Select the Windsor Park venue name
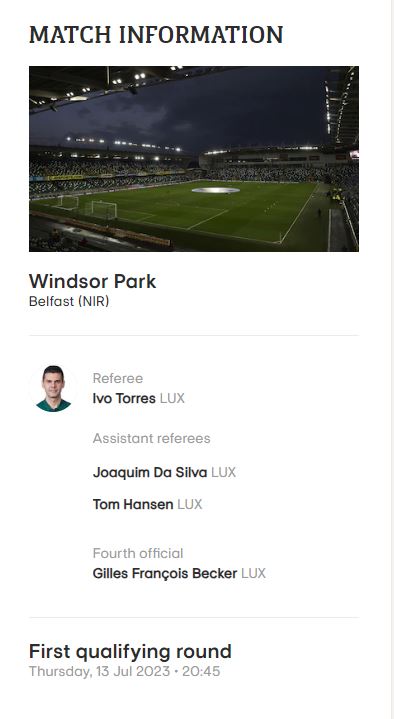Viewport: 394px width, 719px height. pos(93,281)
